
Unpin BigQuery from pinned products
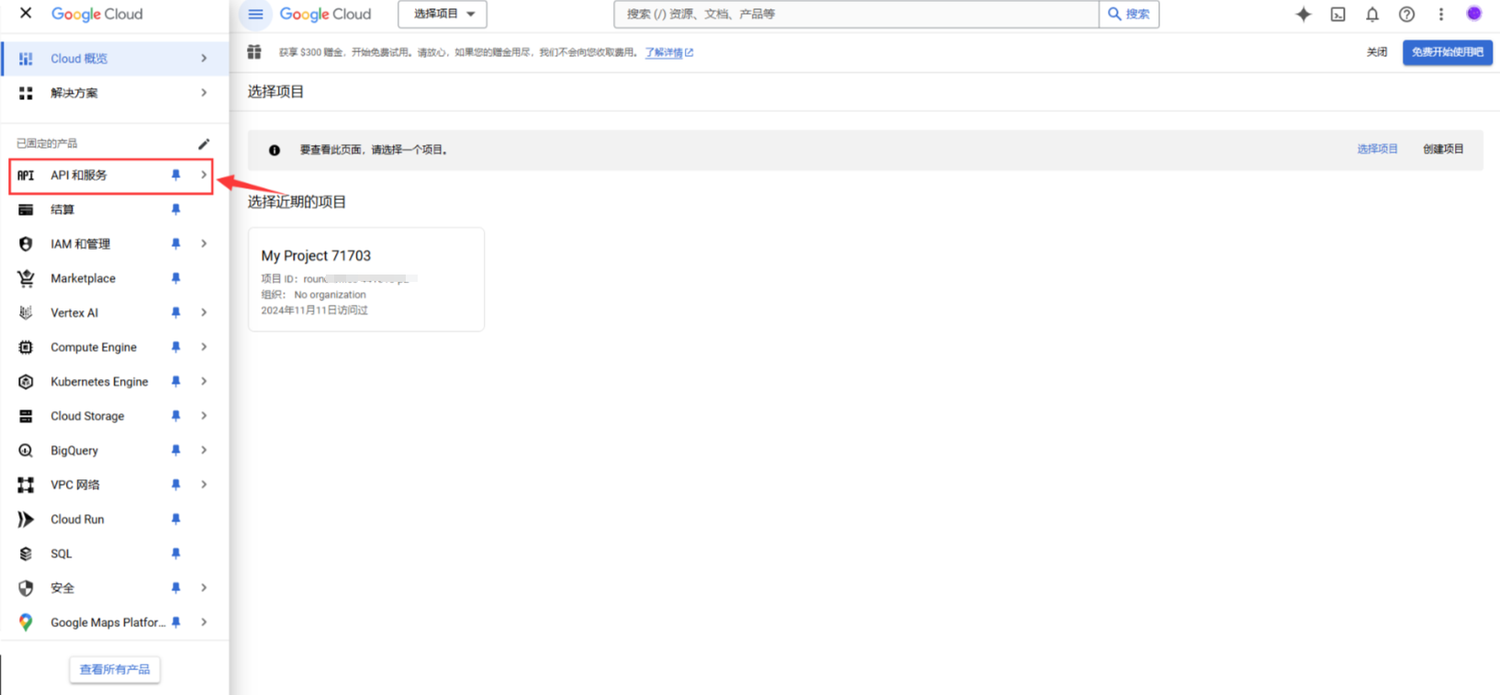tap(176, 450)
